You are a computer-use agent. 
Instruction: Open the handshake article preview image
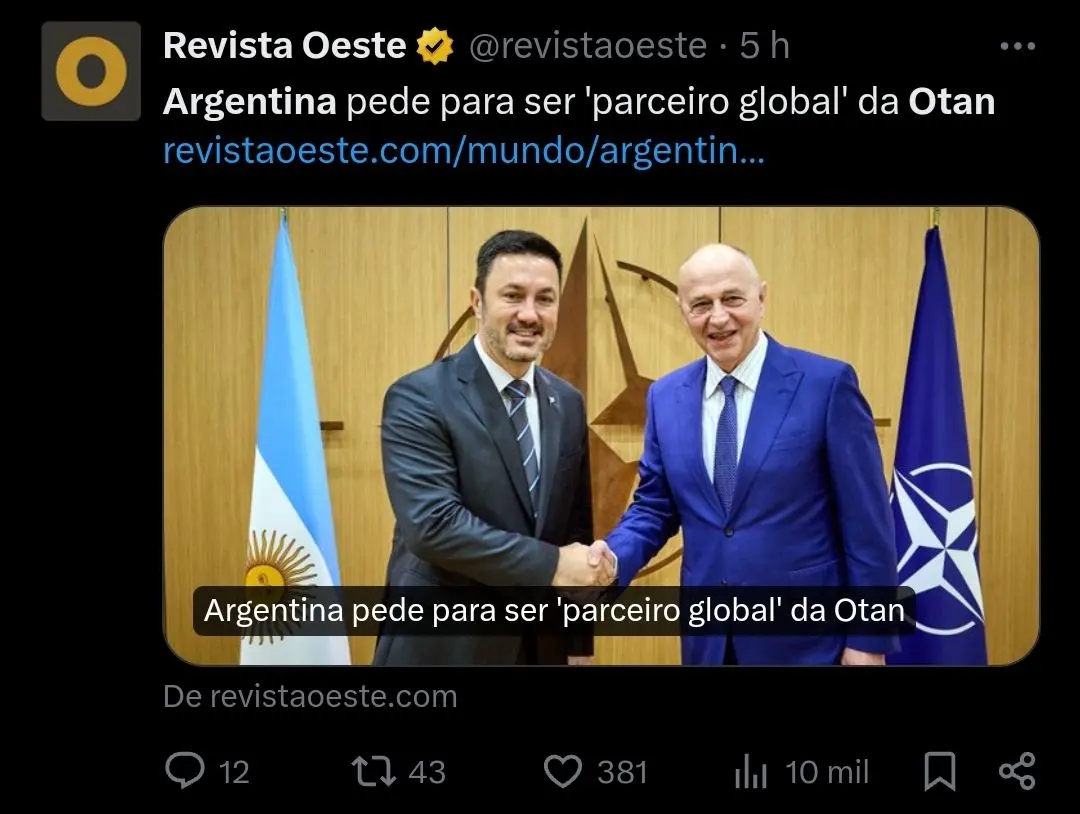tap(601, 435)
